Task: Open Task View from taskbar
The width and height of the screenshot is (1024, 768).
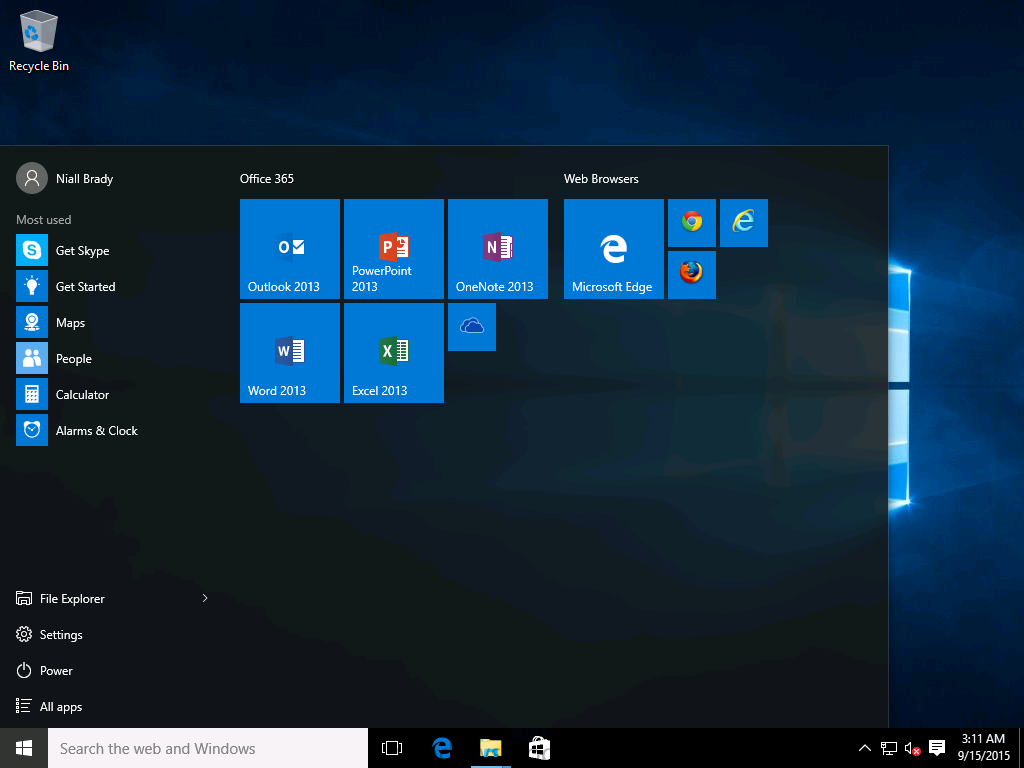Action: click(392, 748)
